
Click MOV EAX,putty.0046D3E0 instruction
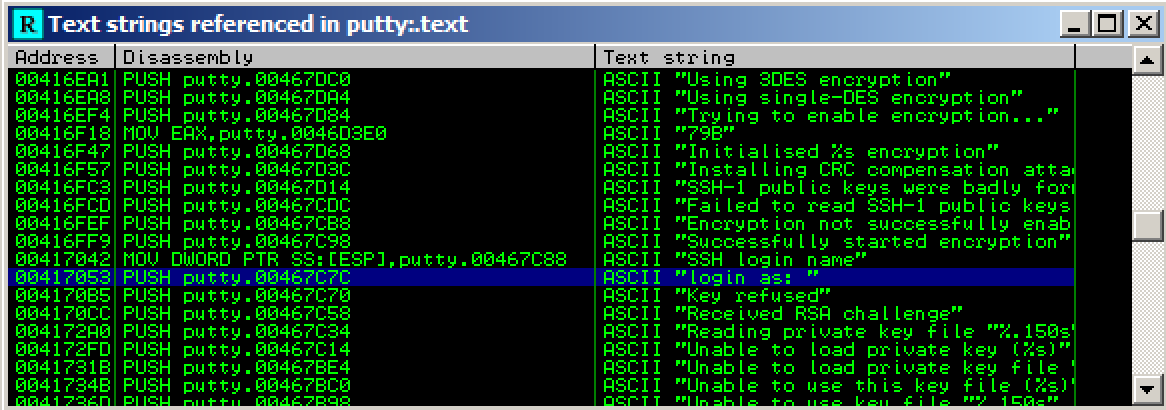pyautogui.click(x=255, y=133)
